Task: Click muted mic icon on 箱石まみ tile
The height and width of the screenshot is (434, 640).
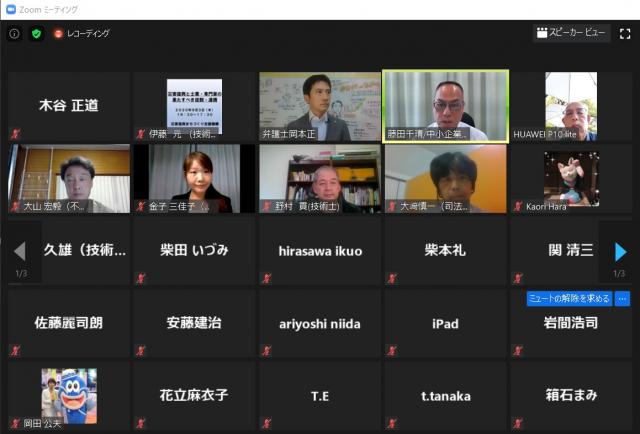Action: [x=517, y=423]
